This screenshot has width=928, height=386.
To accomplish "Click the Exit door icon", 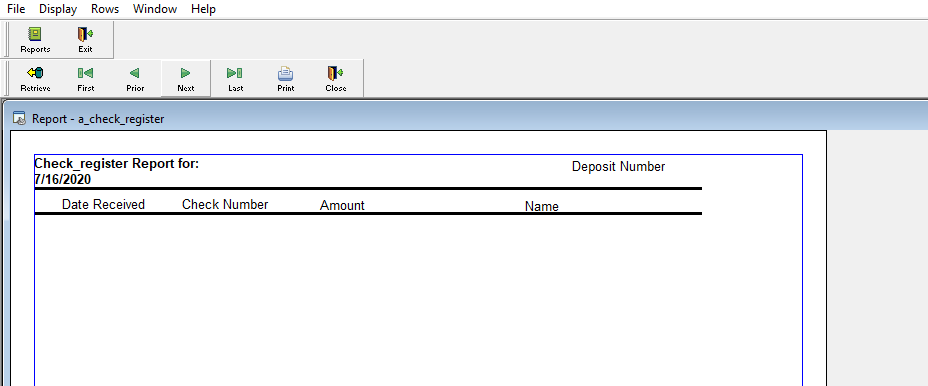I will pos(85,40).
